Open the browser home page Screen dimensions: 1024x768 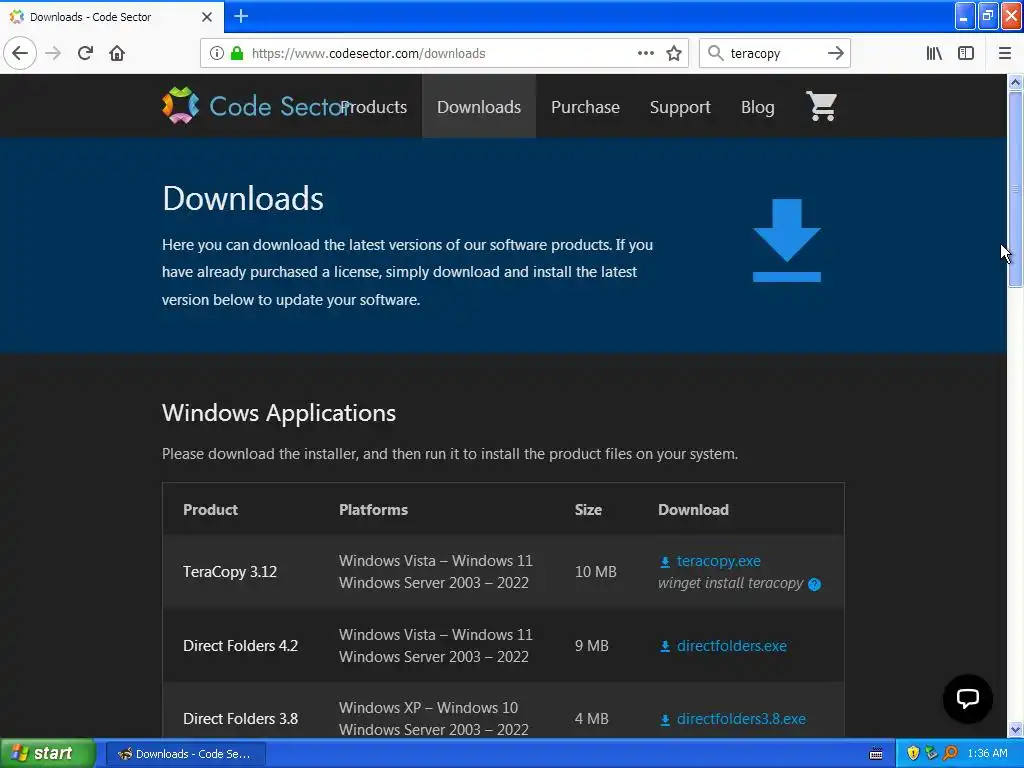click(x=117, y=53)
